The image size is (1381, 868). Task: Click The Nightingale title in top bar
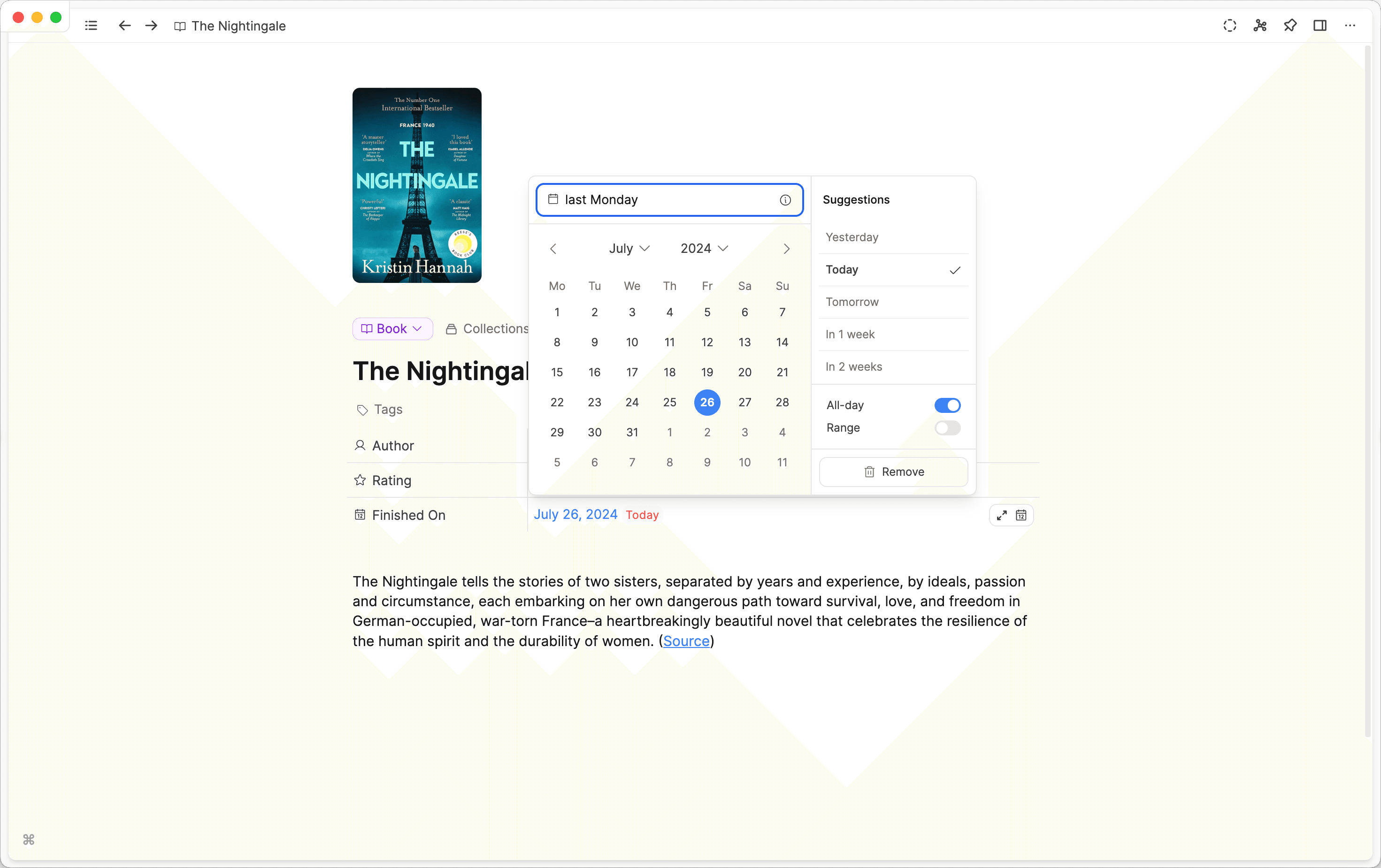(238, 26)
